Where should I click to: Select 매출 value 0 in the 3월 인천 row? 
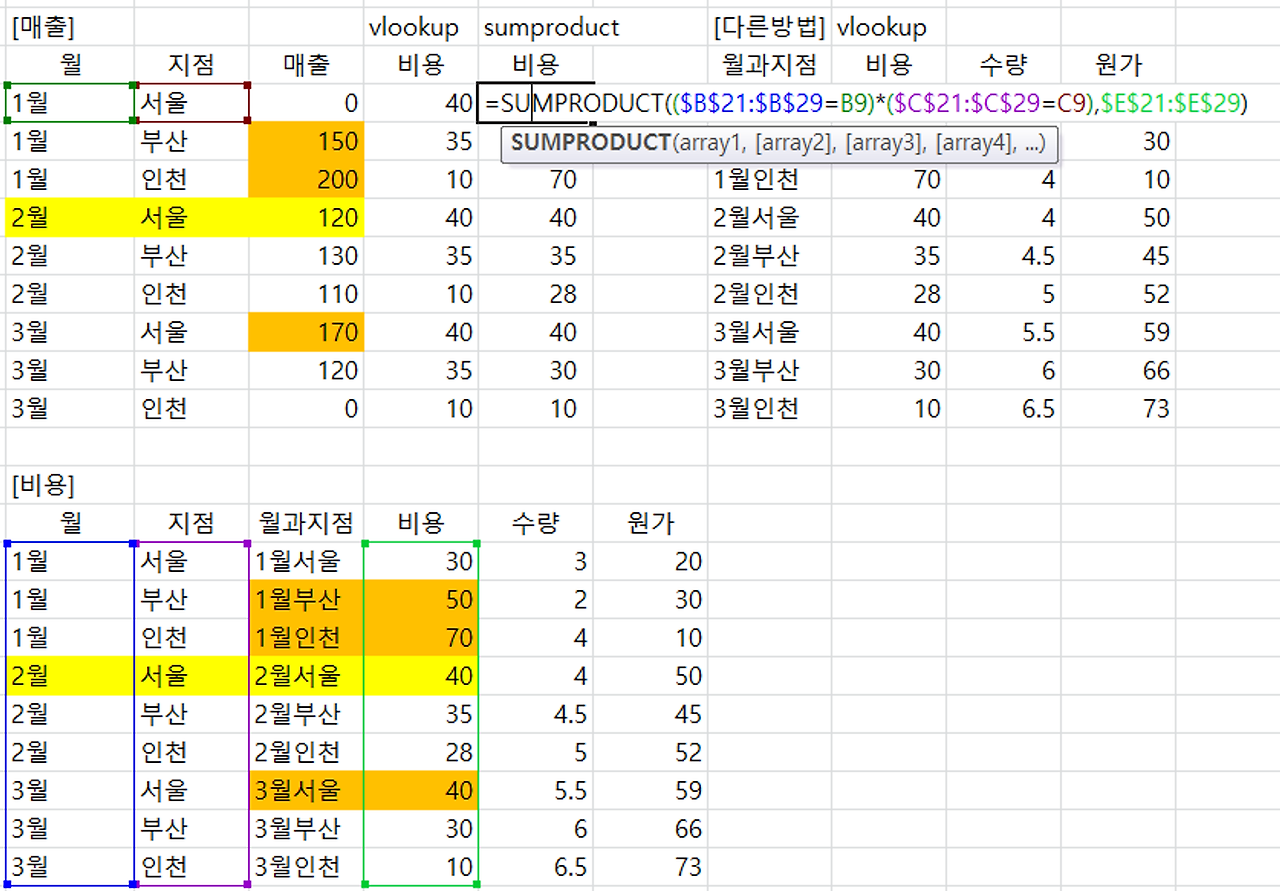pyautogui.click(x=307, y=408)
